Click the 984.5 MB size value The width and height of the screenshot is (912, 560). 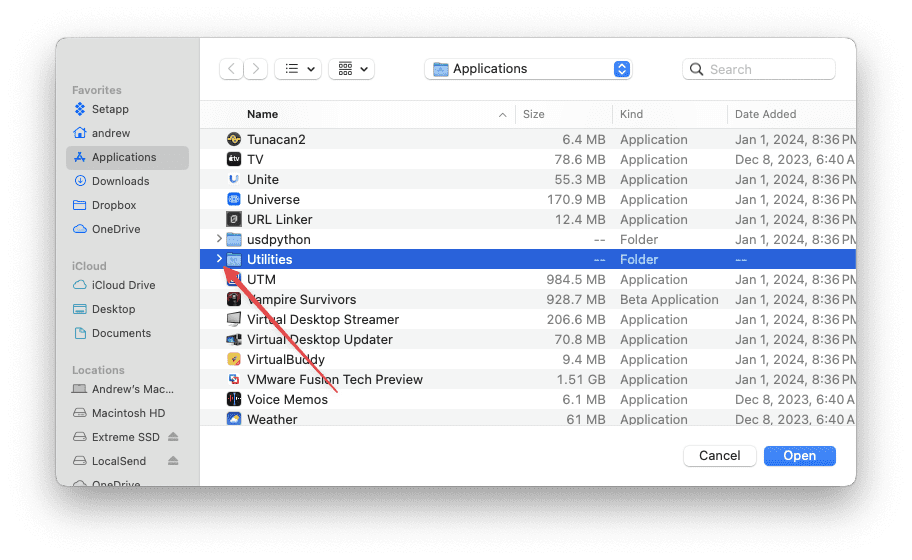click(x=576, y=280)
